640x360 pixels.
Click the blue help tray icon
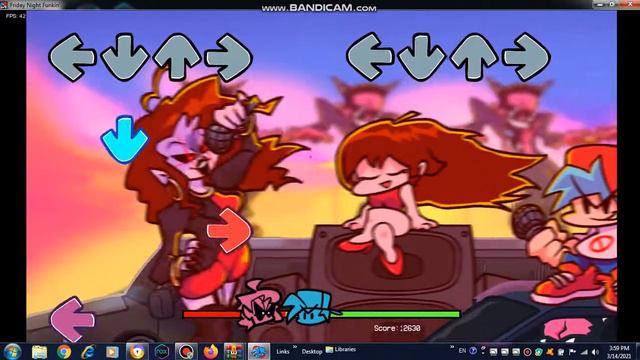(473, 351)
